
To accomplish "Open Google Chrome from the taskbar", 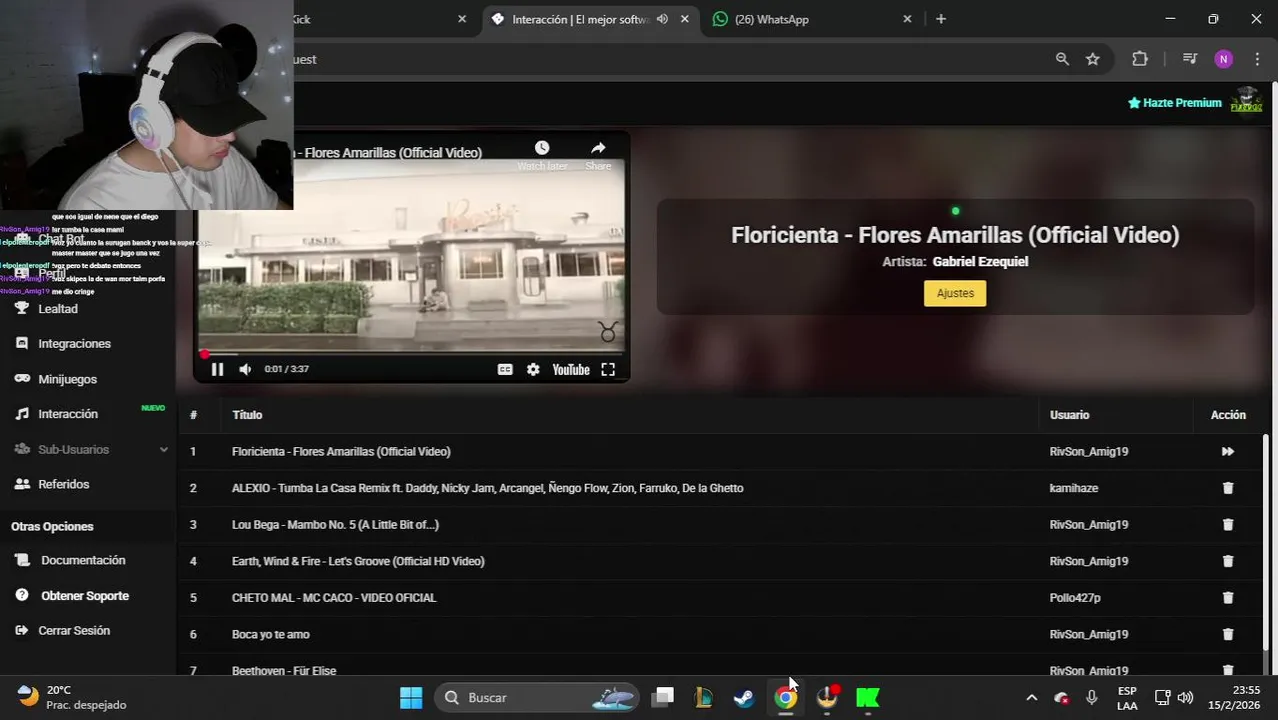I will point(785,698).
